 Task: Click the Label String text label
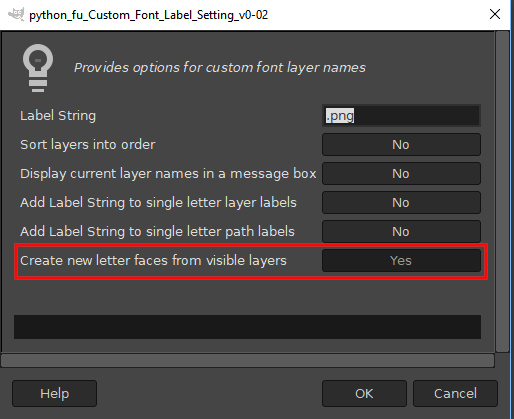click(x=58, y=116)
